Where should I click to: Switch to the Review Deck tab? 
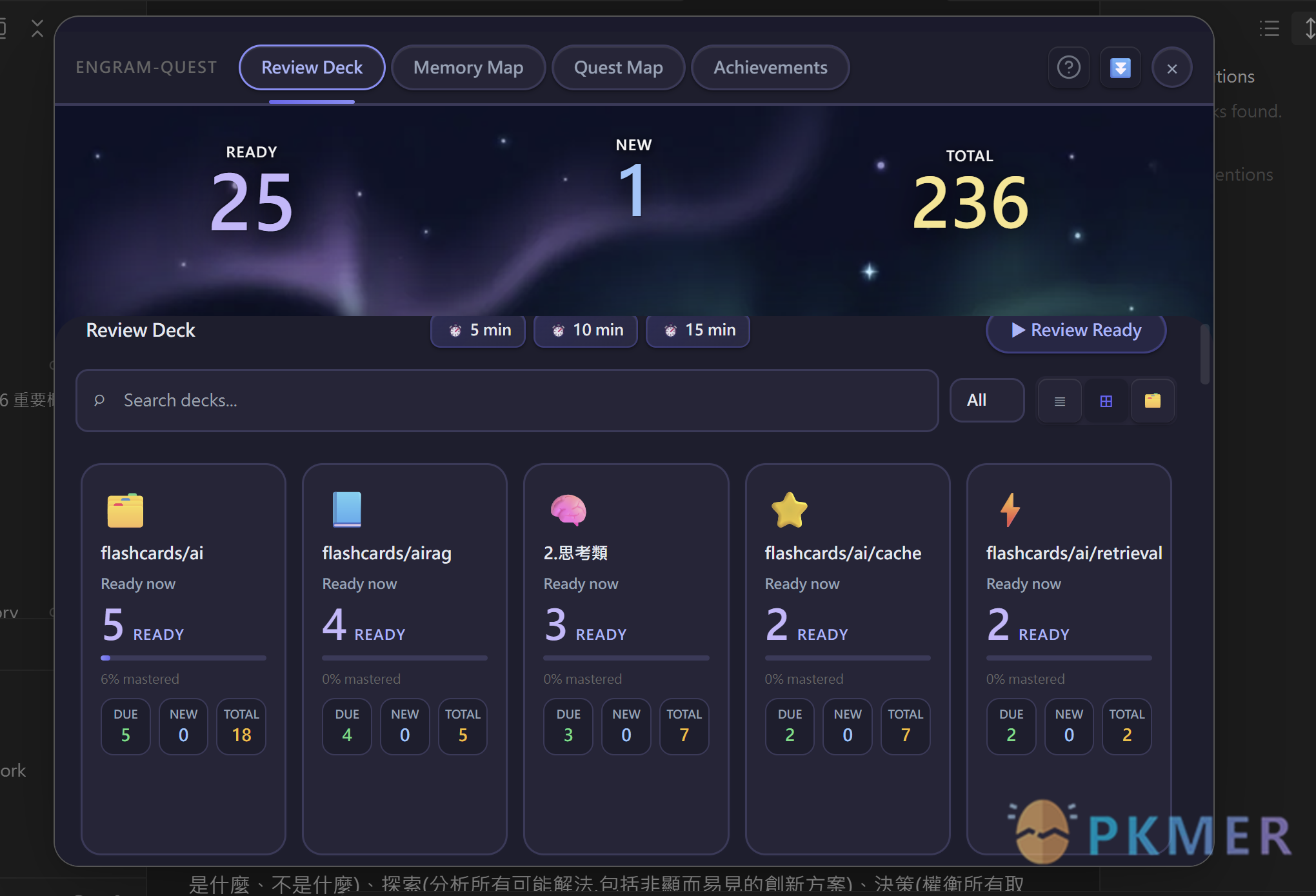click(x=312, y=68)
